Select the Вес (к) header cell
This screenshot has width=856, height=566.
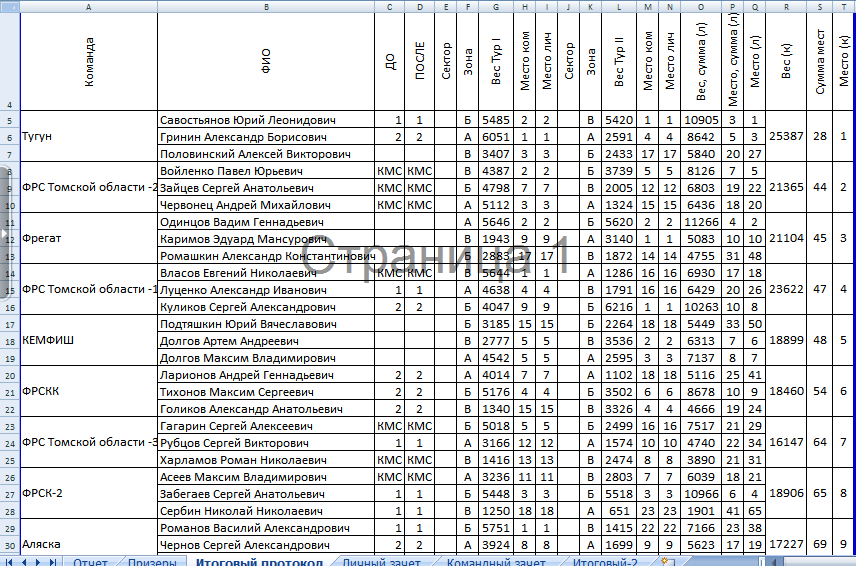point(786,62)
